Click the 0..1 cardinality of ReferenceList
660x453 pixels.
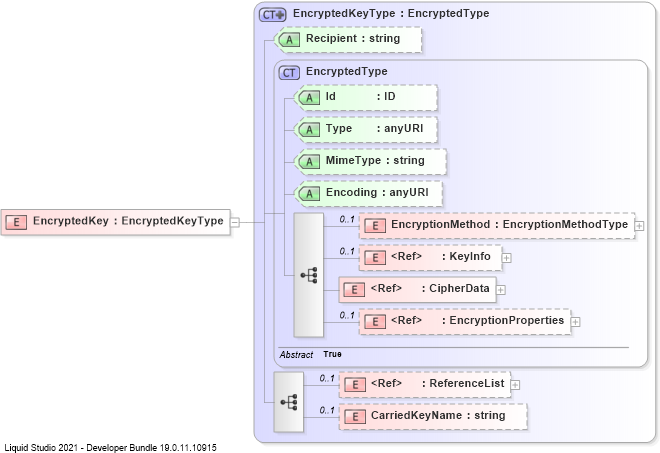pos(327,378)
